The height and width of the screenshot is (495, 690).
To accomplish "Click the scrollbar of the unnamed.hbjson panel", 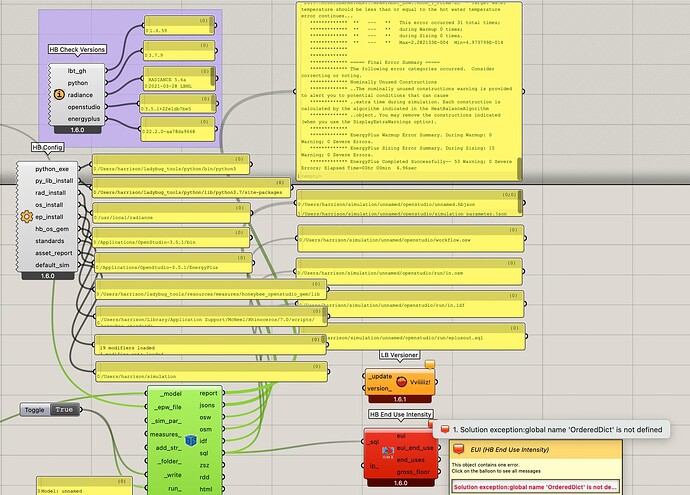I will [x=520, y=202].
